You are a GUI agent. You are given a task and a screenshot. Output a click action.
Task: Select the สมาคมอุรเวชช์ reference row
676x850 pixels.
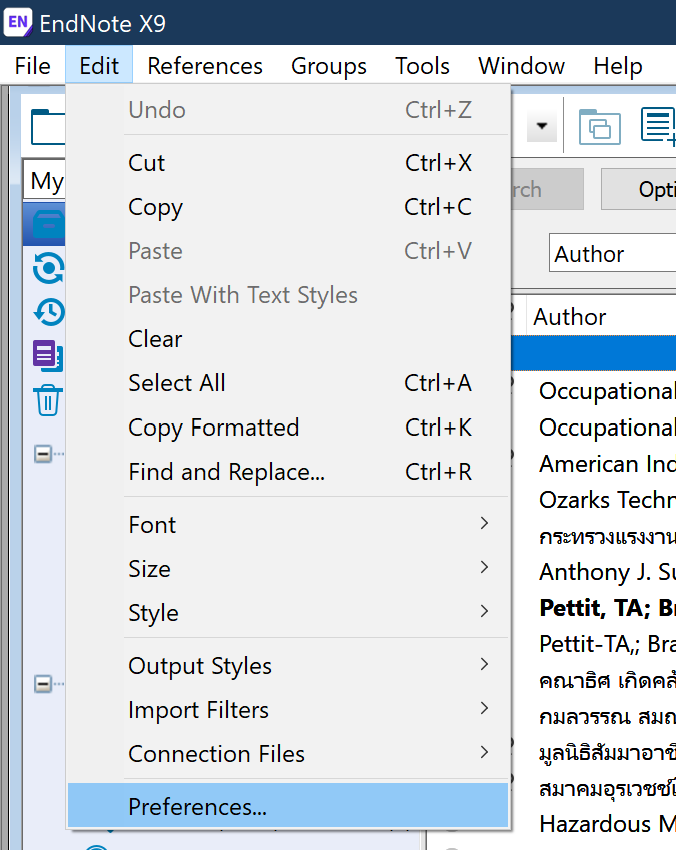(x=594, y=788)
